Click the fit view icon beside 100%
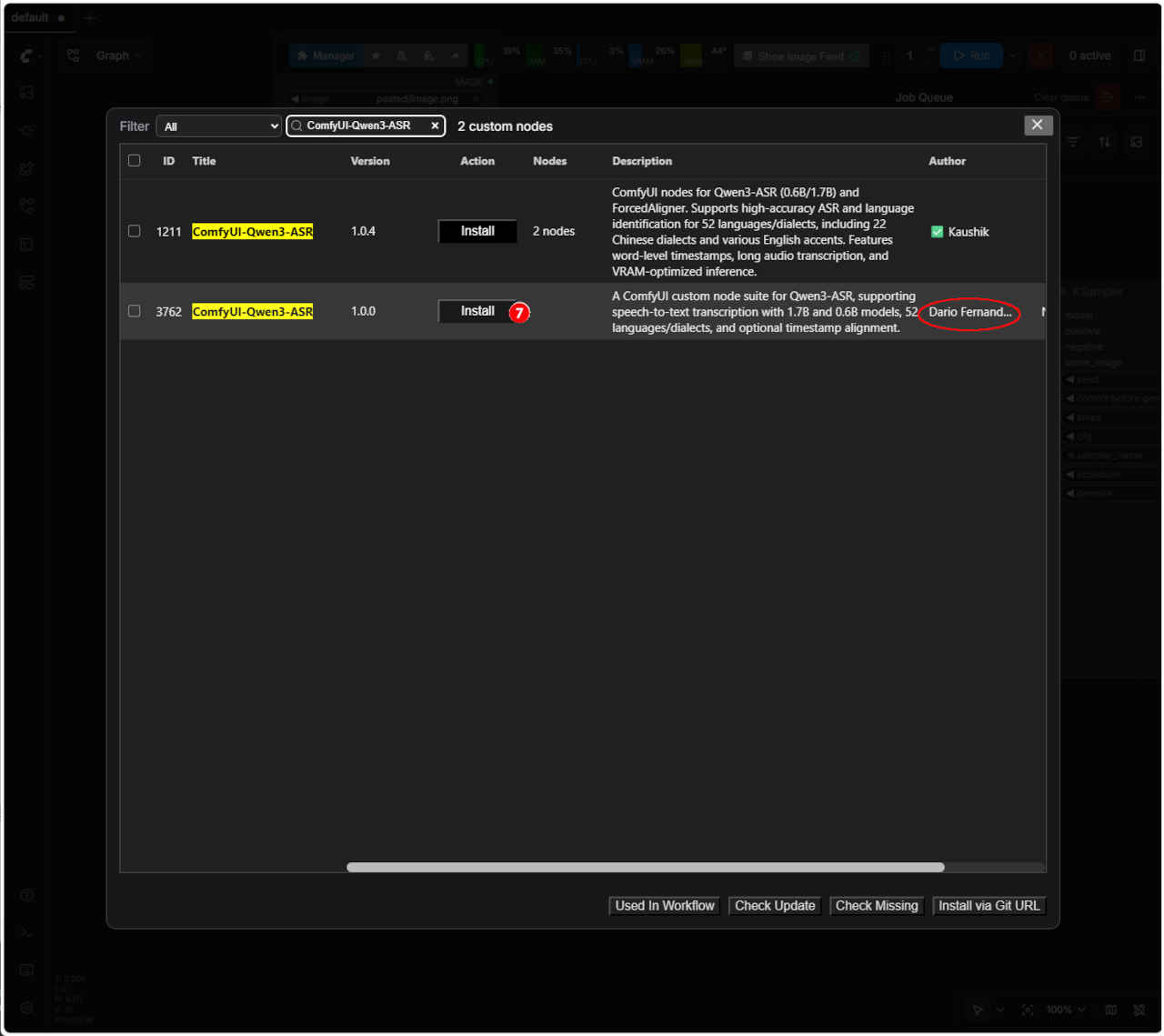Screen dimensions: 1164x1036 pyautogui.click(x=1028, y=1010)
